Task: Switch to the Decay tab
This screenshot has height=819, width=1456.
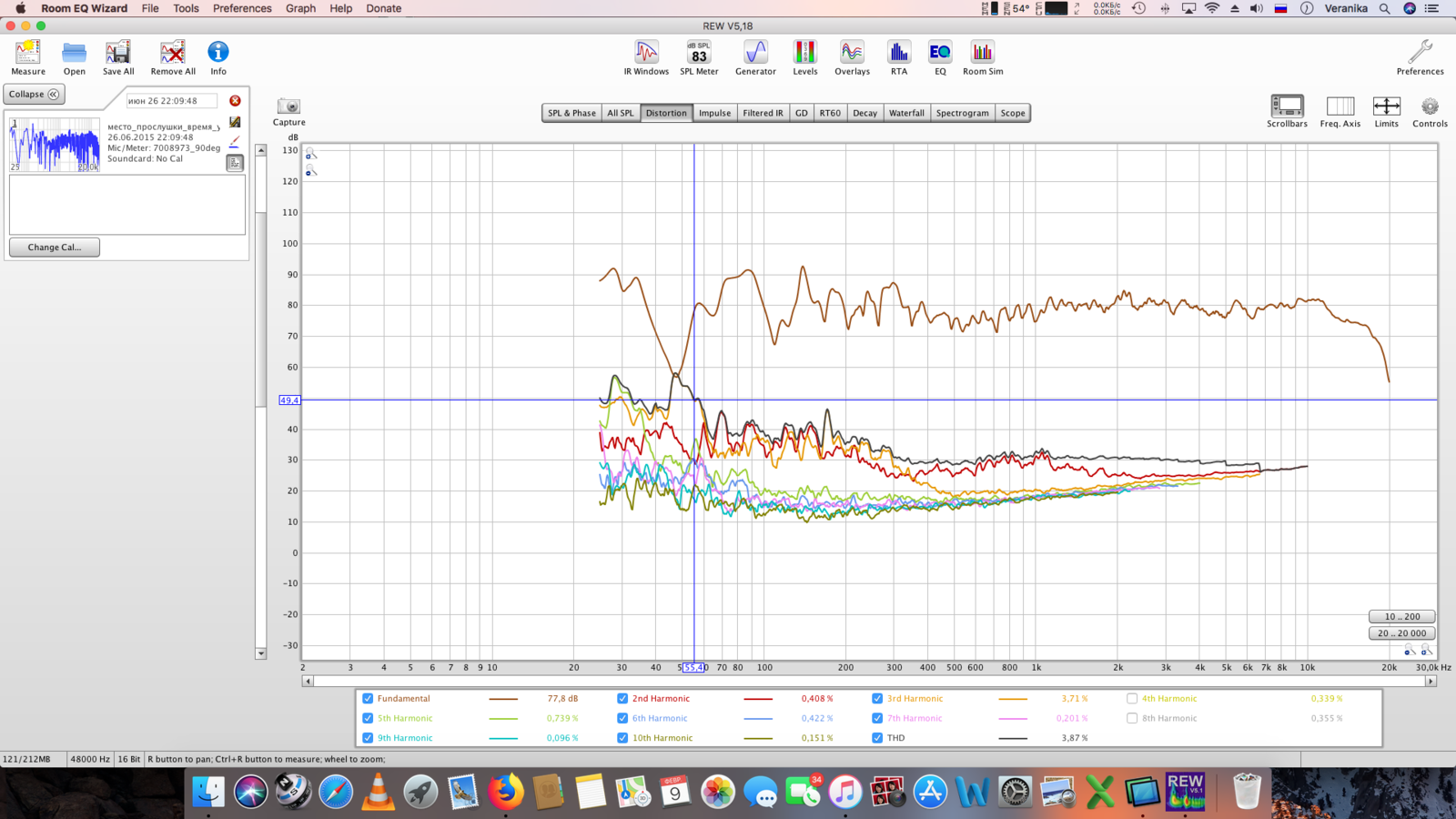Action: 864,113
